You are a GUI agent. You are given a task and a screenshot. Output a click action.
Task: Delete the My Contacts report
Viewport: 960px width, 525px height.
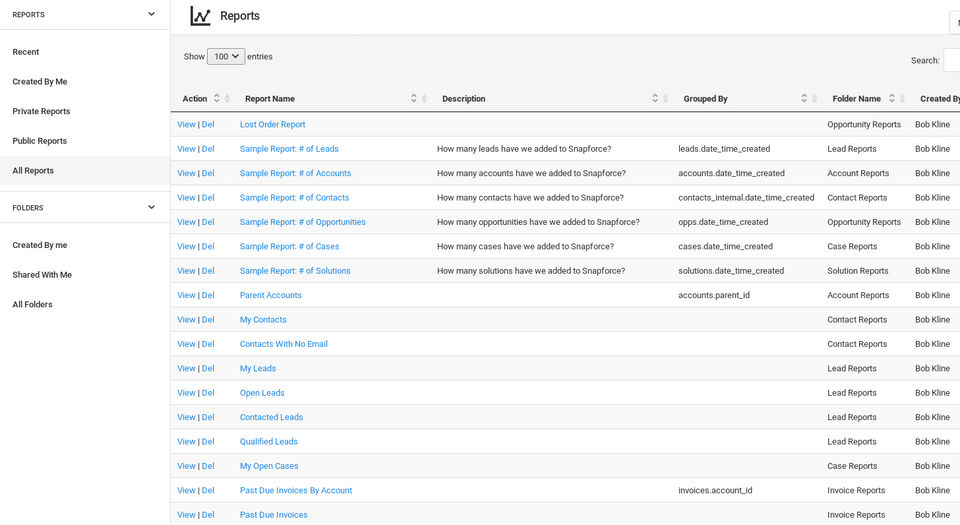tap(208, 320)
